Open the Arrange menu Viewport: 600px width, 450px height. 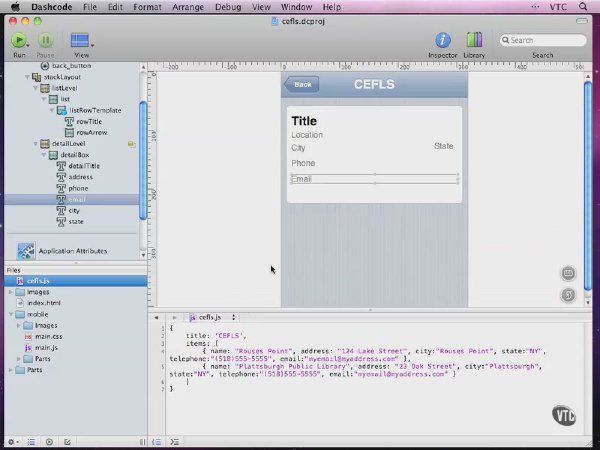point(188,7)
